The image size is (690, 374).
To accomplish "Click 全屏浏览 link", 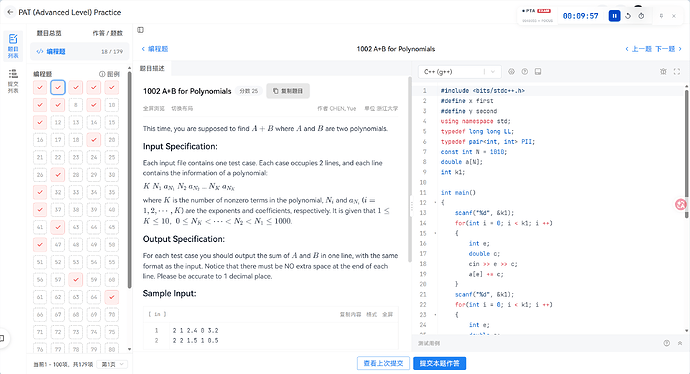I will (154, 108).
